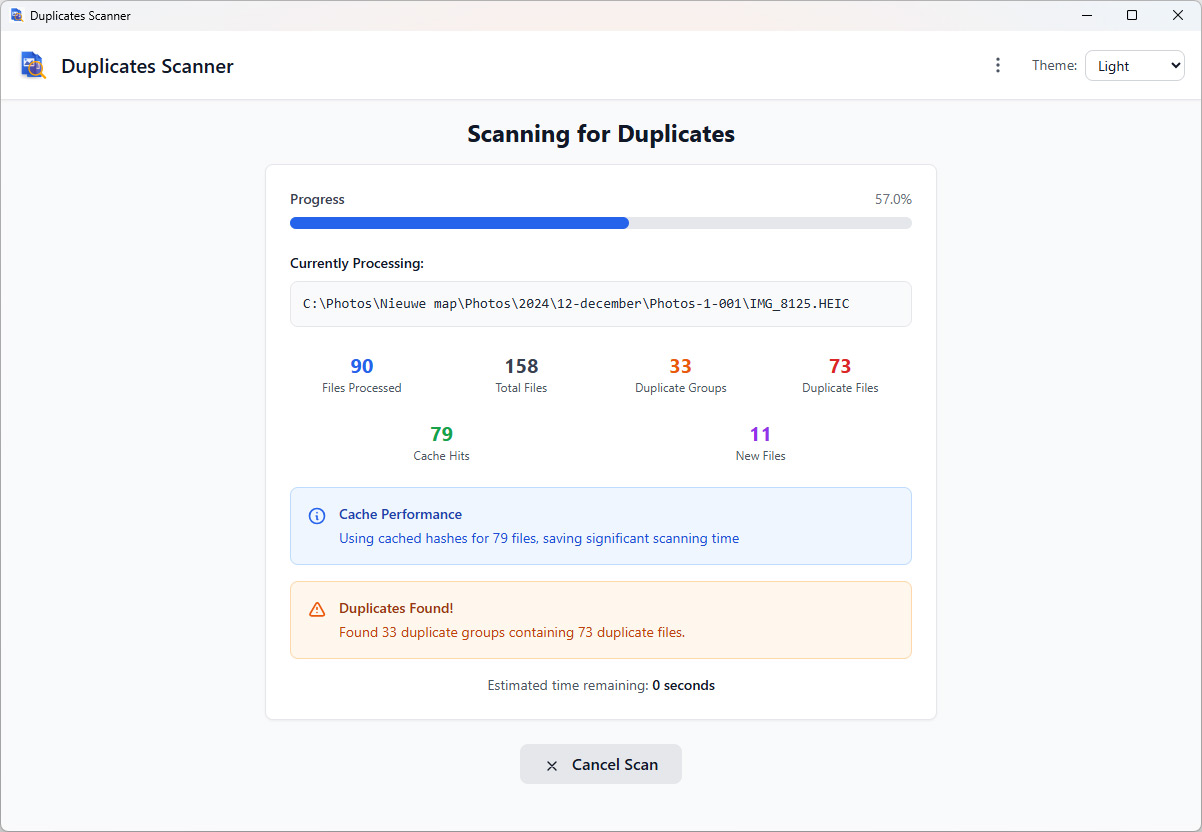This screenshot has width=1202, height=832.
Task: Close the Duplicates Scanner window
Action: click(x=1178, y=15)
